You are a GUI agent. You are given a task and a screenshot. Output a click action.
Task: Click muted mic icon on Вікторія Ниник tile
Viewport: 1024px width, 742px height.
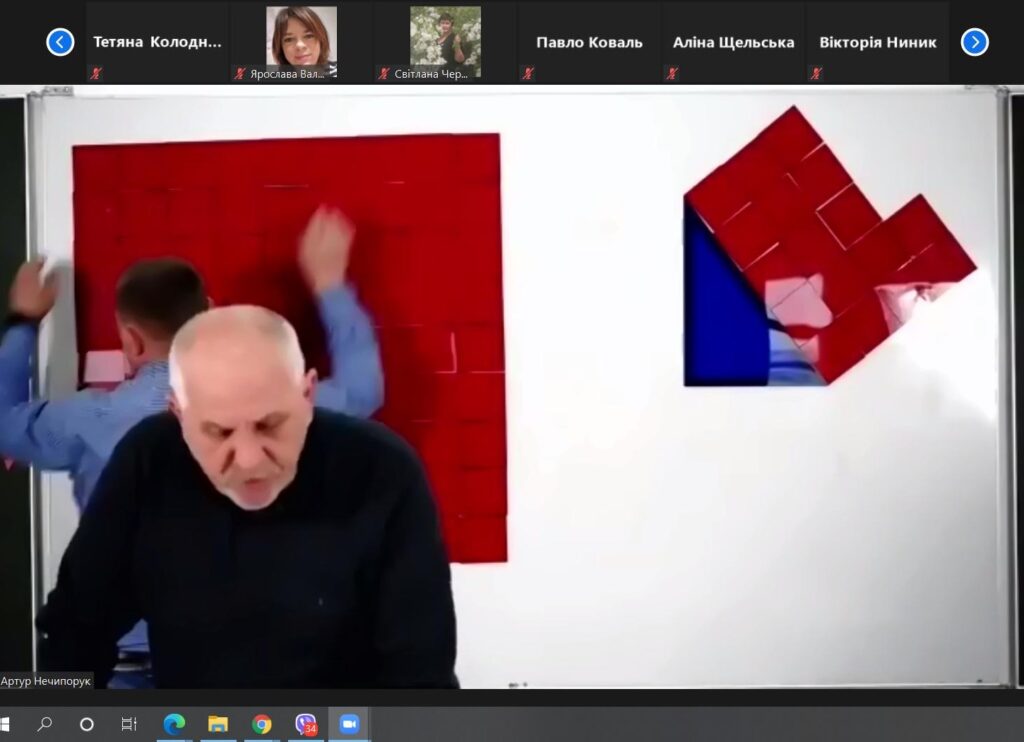click(816, 73)
